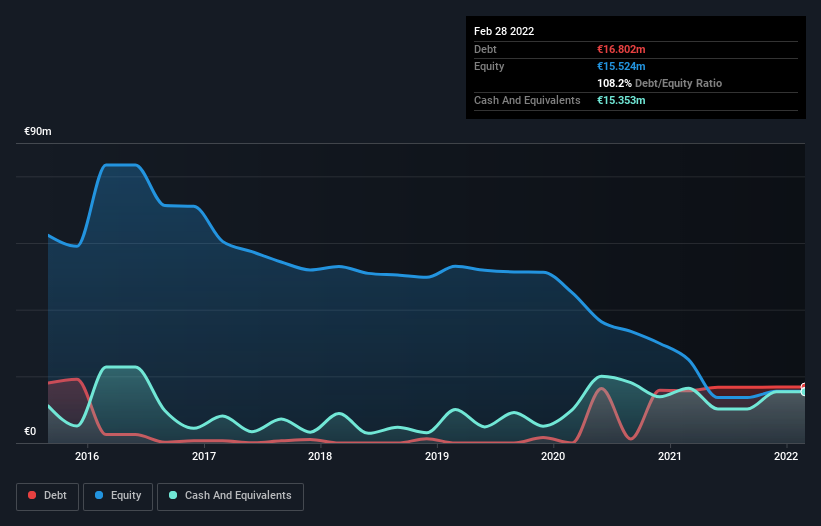
Task: Click the €16.802m Debt value in tooltip
Action: click(621, 49)
